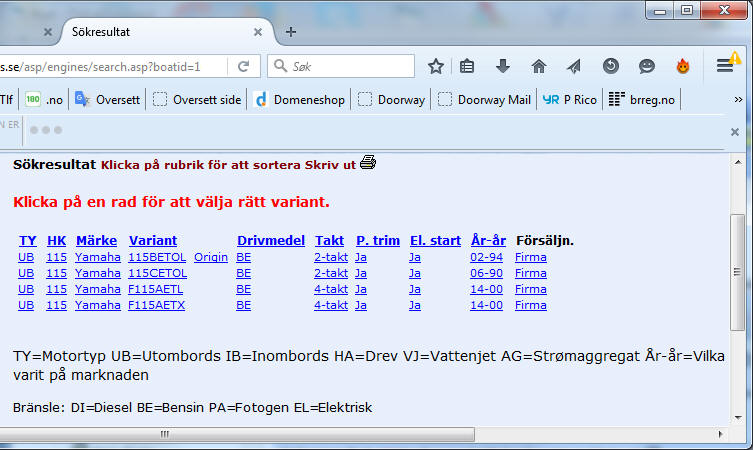Viewport: 753px width, 450px height.
Task: Close the Sökresultat tab
Action: click(x=258, y=31)
